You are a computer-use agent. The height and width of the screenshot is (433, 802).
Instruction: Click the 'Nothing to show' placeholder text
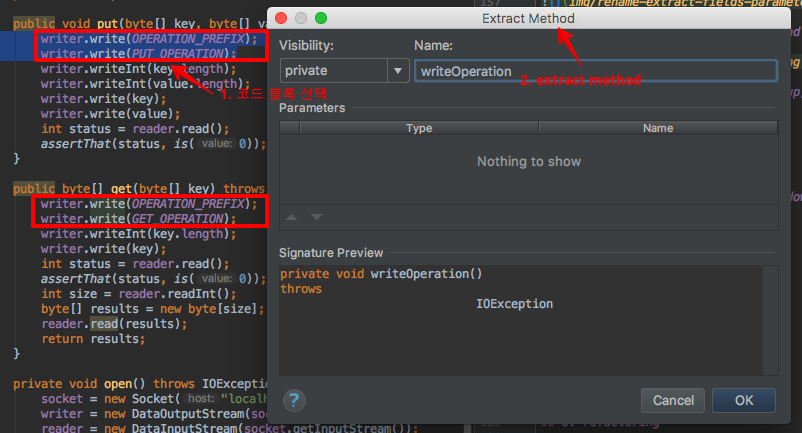click(x=529, y=162)
